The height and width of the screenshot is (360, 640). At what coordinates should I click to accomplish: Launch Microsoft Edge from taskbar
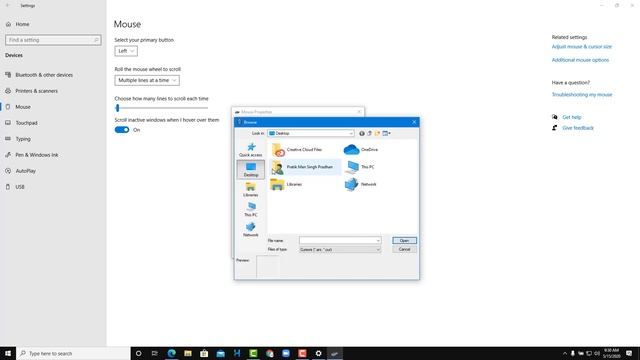click(x=171, y=353)
